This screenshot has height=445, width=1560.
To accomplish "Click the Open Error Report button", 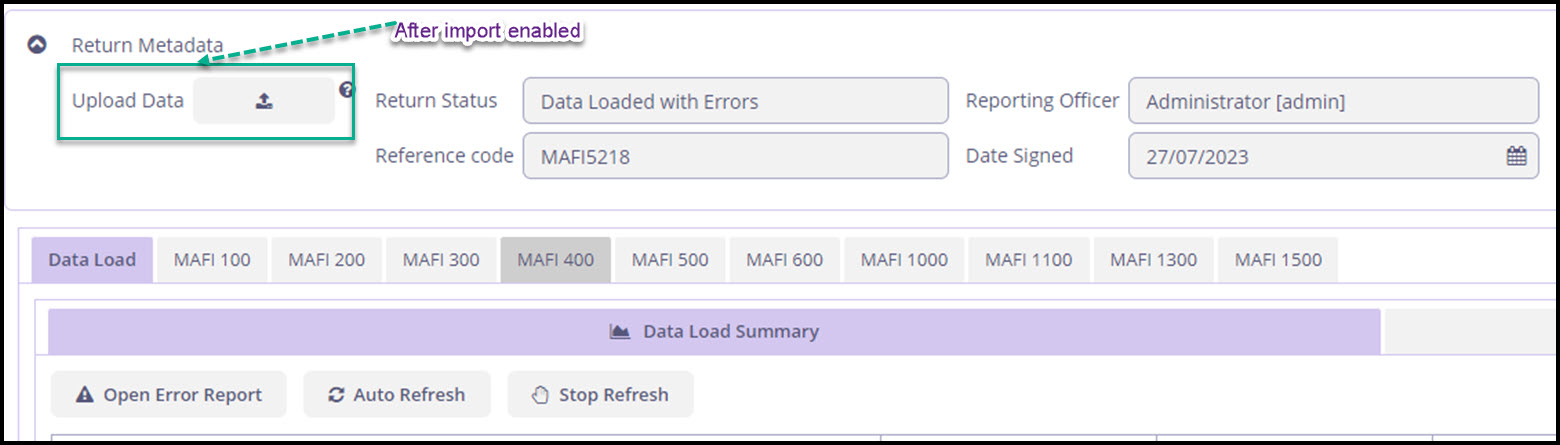I will tap(169, 394).
